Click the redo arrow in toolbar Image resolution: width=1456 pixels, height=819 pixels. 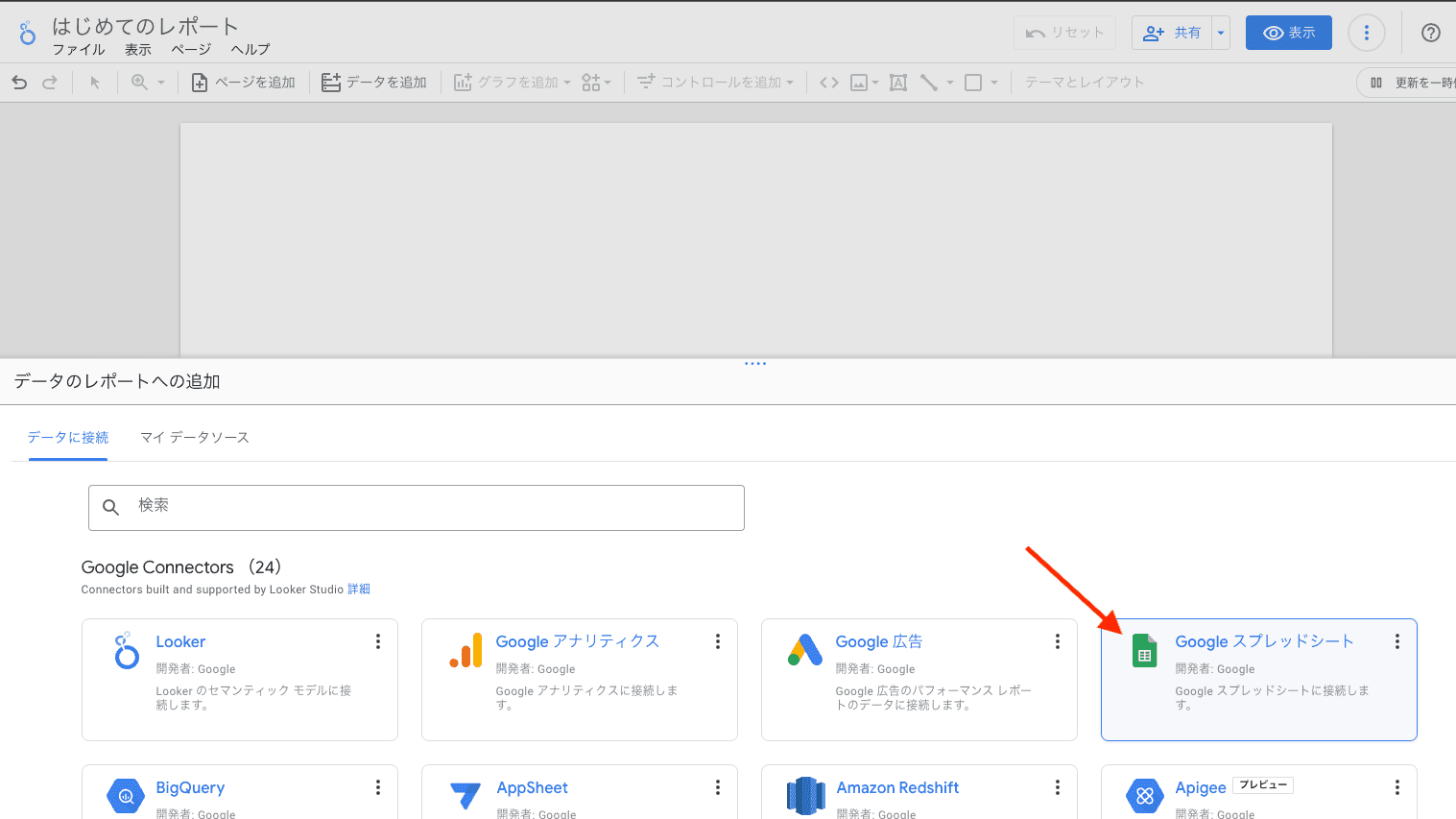(50, 83)
